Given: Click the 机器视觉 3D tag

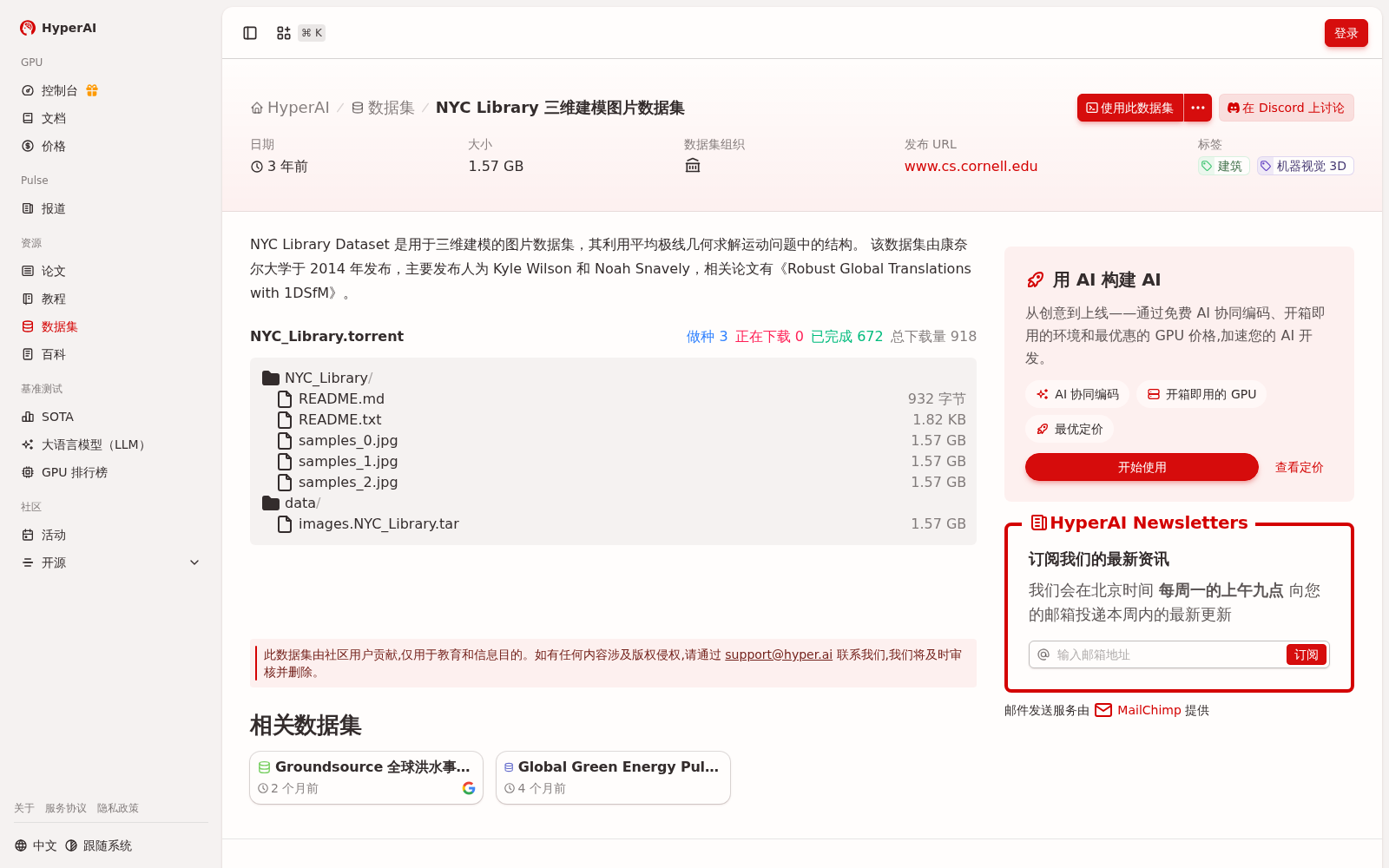Looking at the screenshot, I should tap(1305, 166).
